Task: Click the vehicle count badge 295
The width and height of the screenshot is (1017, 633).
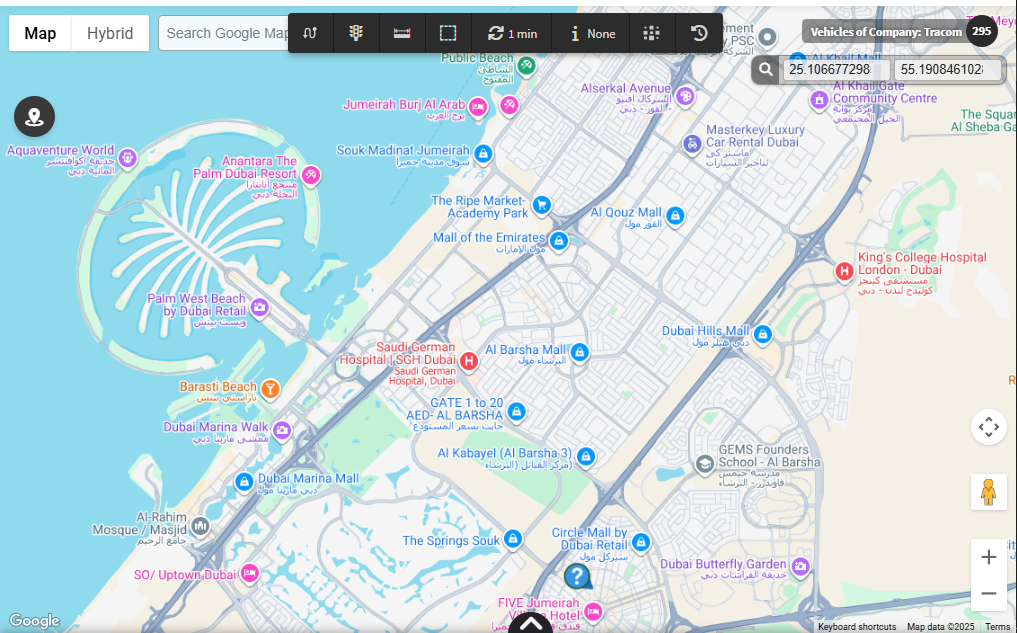Action: (x=982, y=31)
